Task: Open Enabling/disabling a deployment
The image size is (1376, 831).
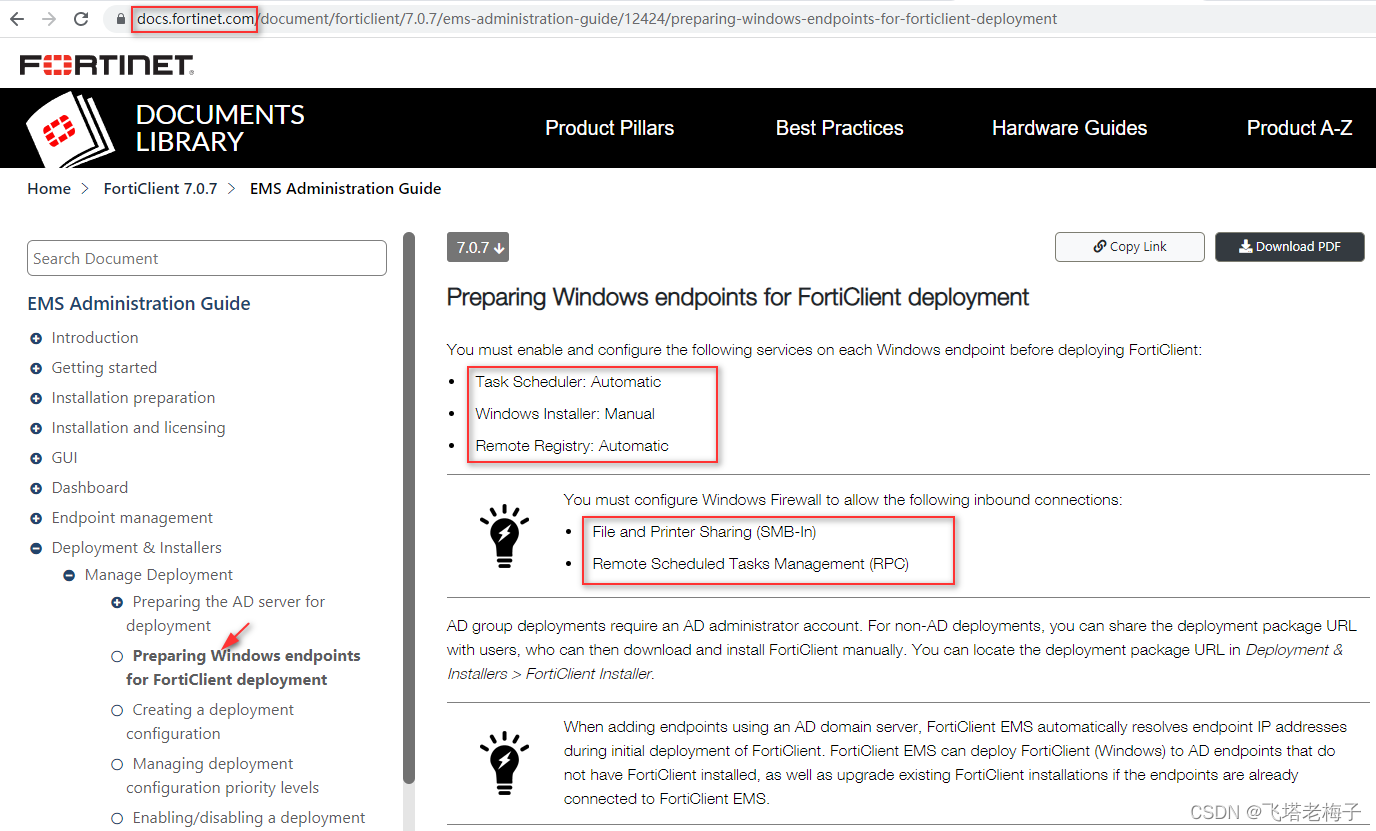Action: coord(249,818)
